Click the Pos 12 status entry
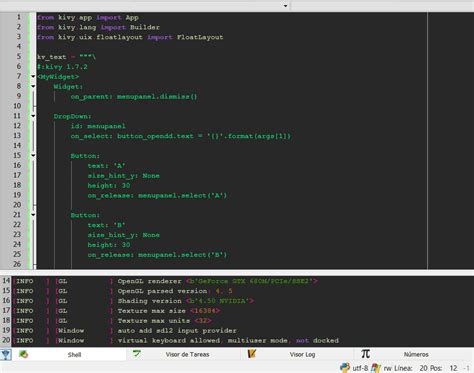Image resolution: width=474 pixels, height=373 pixels. tap(443, 368)
